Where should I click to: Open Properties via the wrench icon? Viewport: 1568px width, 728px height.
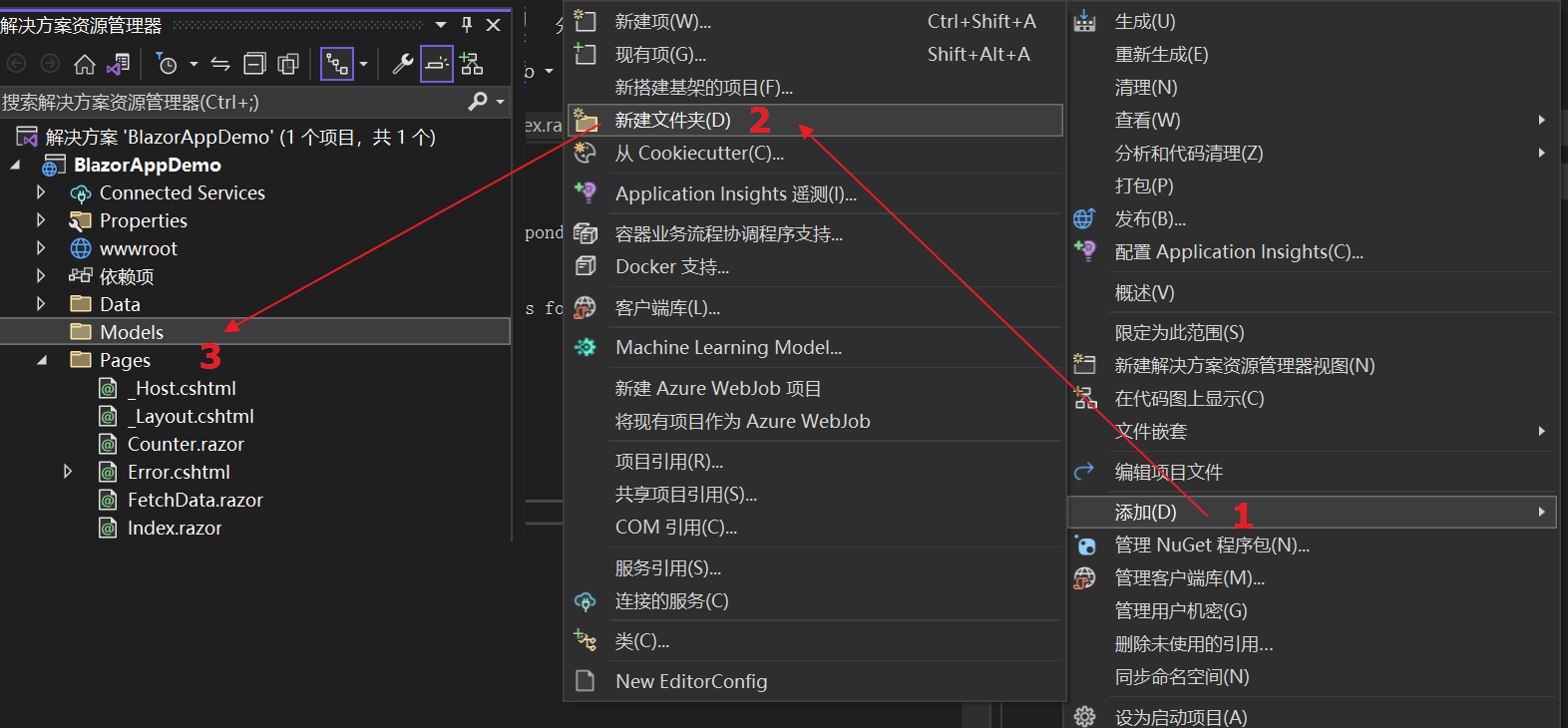pyautogui.click(x=403, y=65)
